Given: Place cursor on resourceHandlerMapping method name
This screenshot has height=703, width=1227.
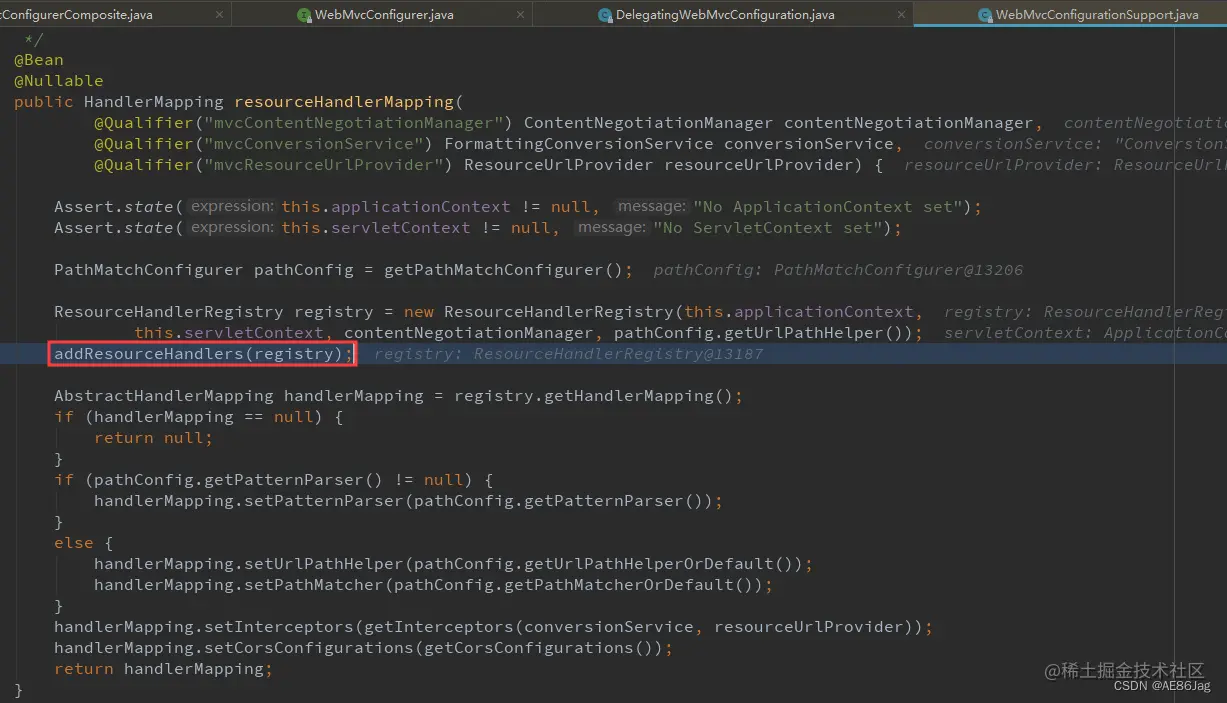Looking at the screenshot, I should tap(344, 102).
